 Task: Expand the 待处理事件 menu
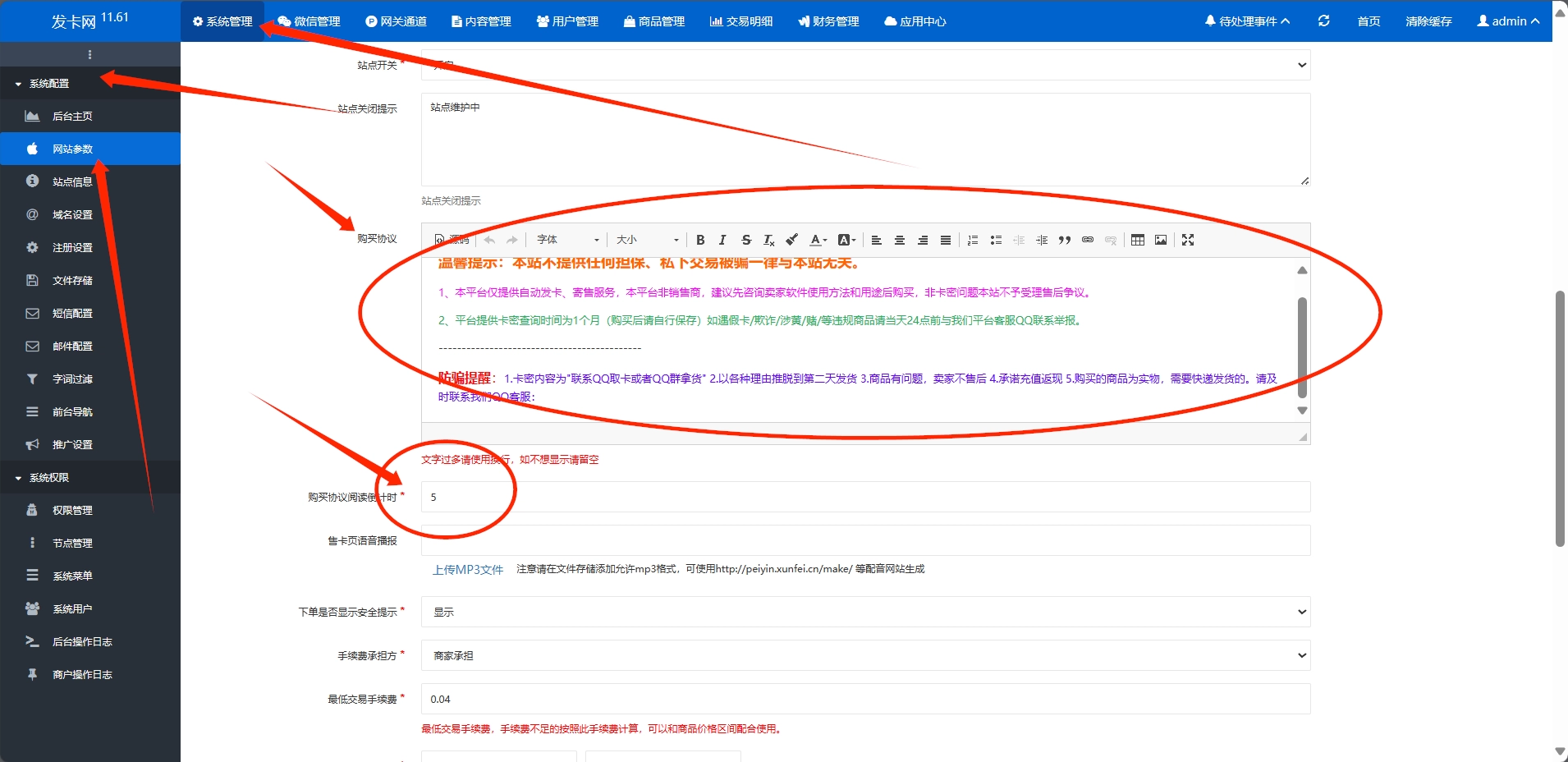tap(1247, 21)
